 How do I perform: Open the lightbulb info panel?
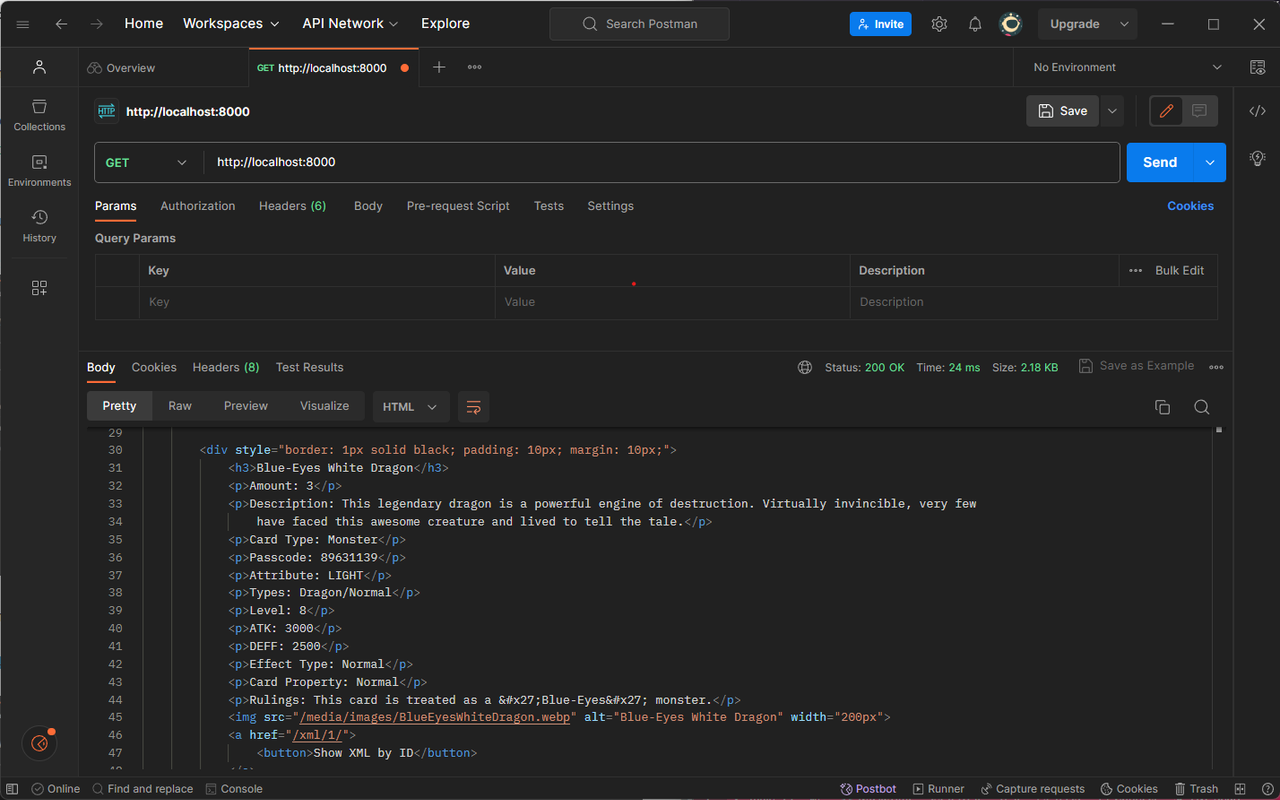1257,158
